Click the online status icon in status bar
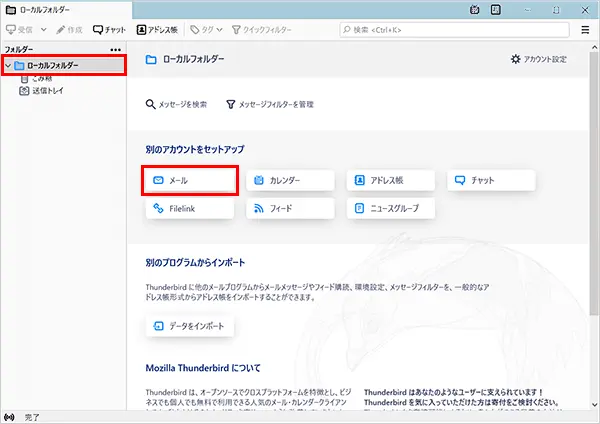This screenshot has height=424, width=600. (x=9, y=417)
